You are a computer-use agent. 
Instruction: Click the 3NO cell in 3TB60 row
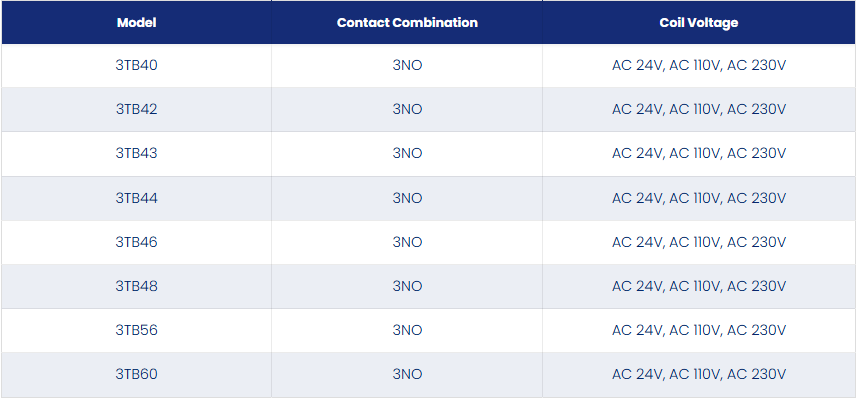407,374
